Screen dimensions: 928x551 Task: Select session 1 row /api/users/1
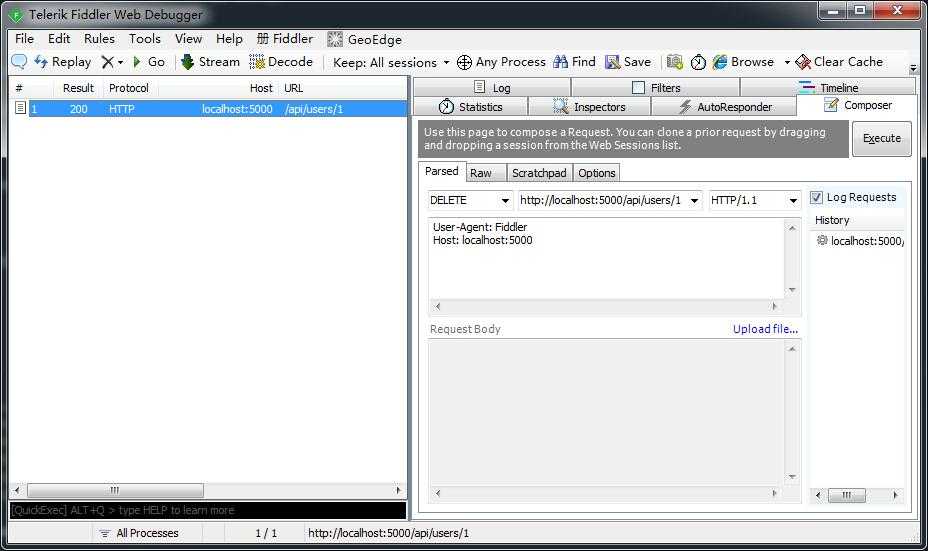[x=218, y=109]
